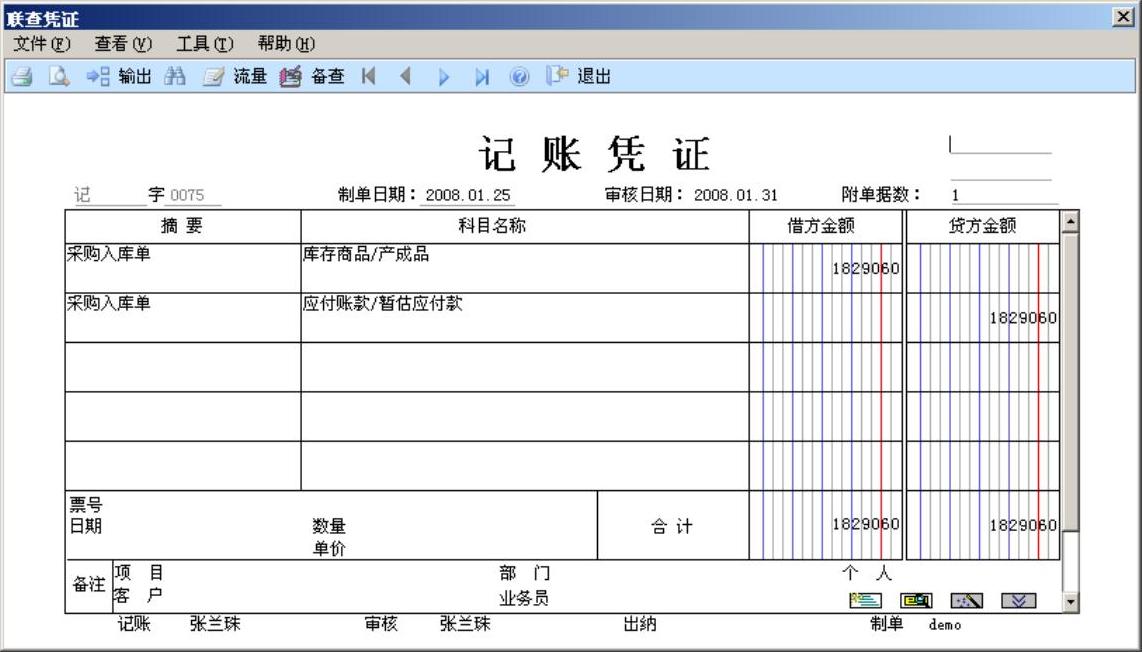This screenshot has height=652, width=1142.
Task: Click the 输出 export button
Action: [119, 76]
